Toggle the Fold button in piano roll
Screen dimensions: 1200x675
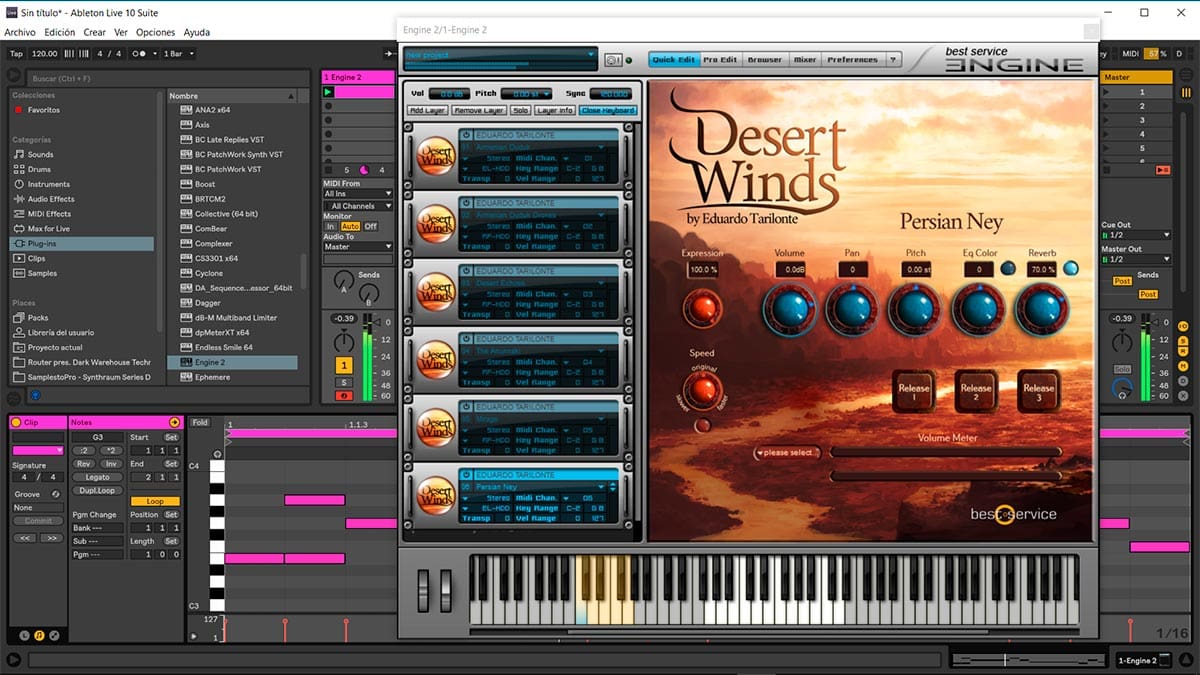coord(200,423)
